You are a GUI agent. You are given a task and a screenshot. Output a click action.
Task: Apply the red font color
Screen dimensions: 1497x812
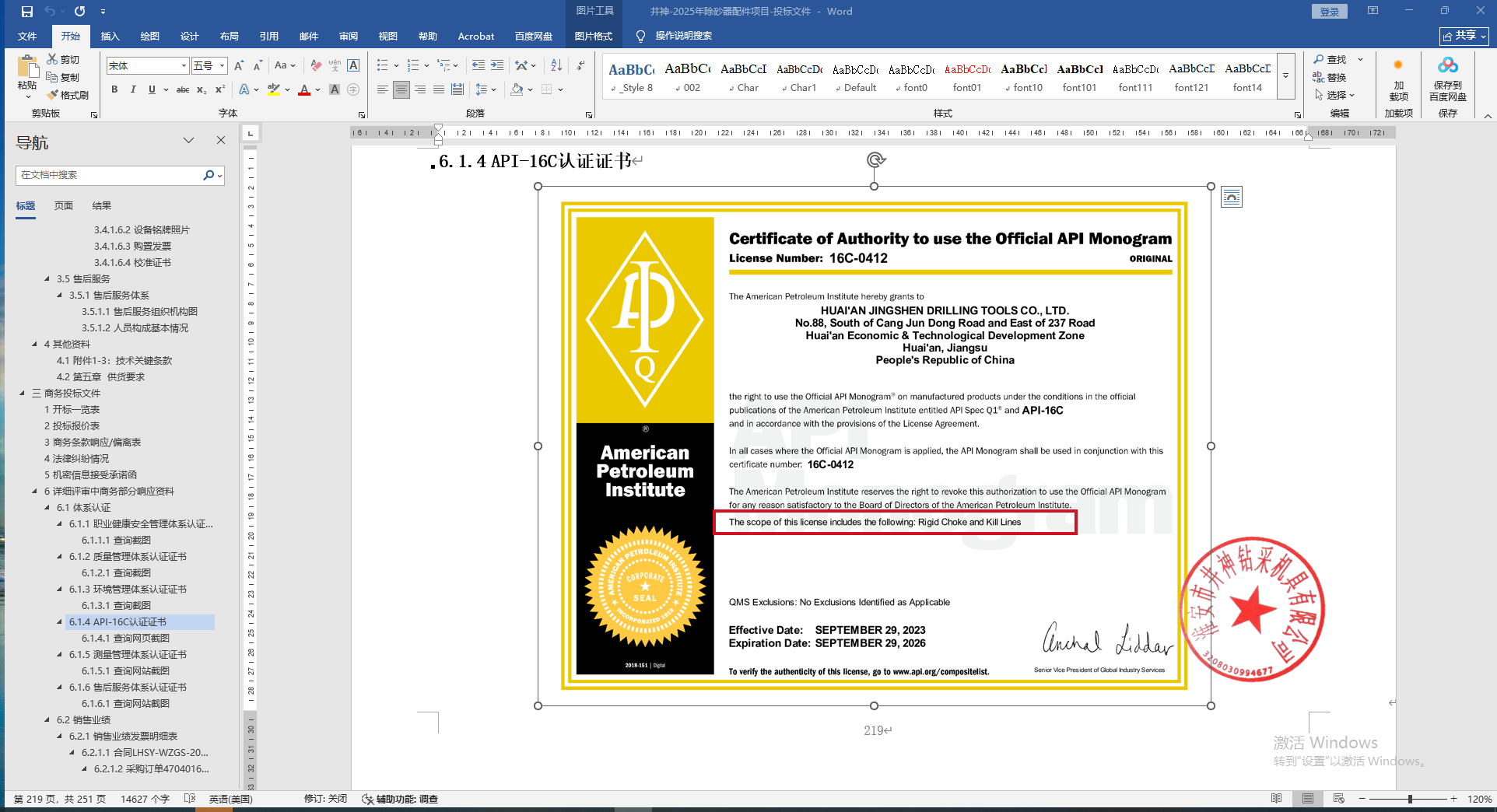pyautogui.click(x=304, y=89)
